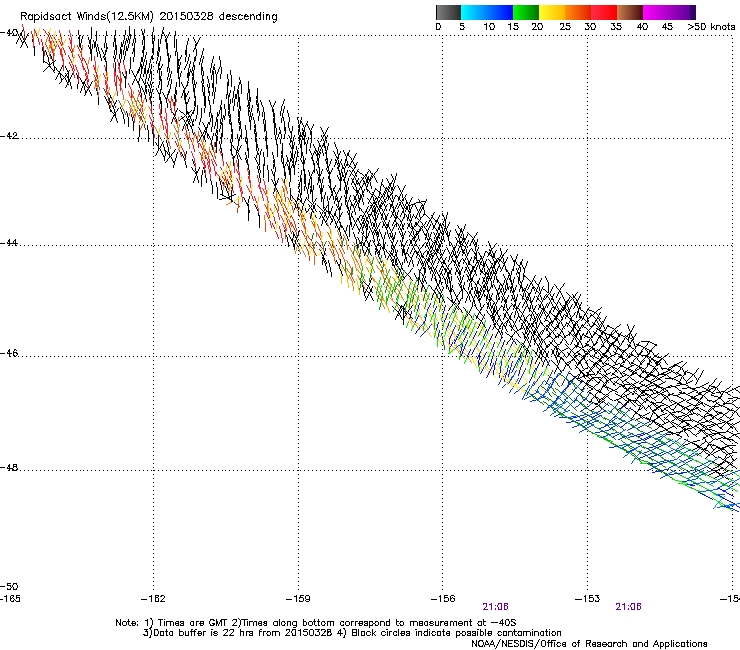Click the brown 35-40 knots color band
Viewport: 740px width, 650px height.
(630, 12)
